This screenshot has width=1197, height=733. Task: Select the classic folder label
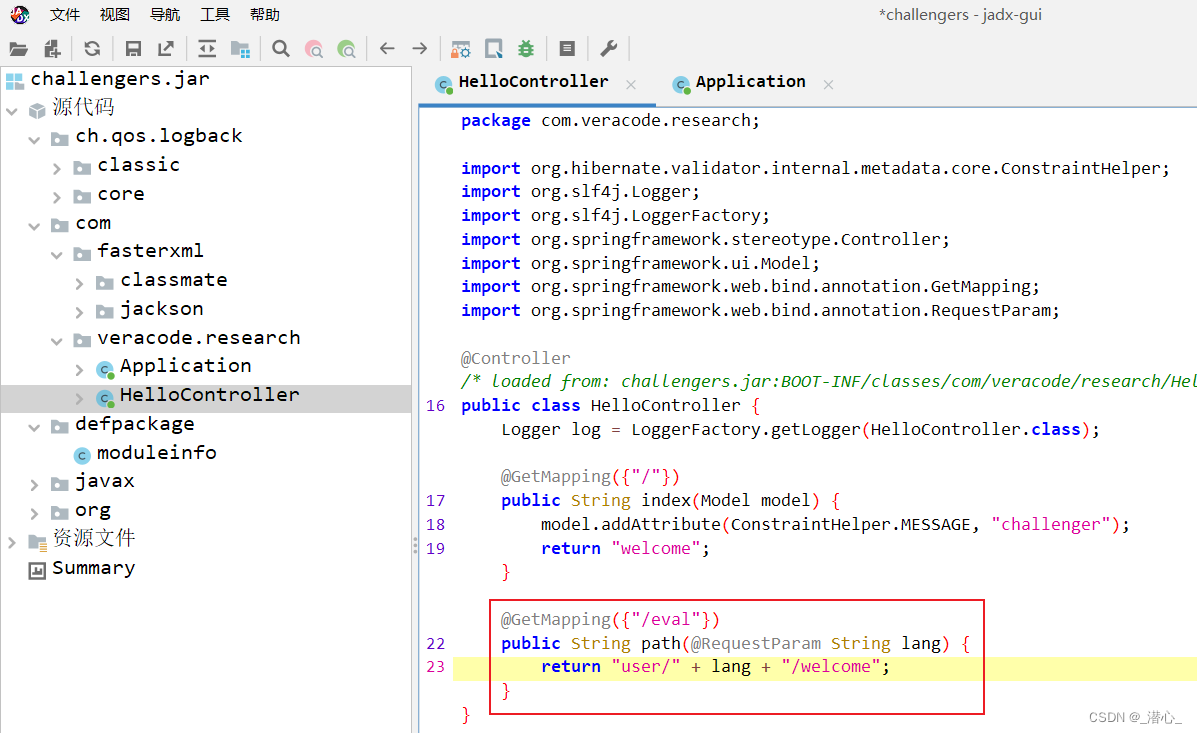click(138, 165)
